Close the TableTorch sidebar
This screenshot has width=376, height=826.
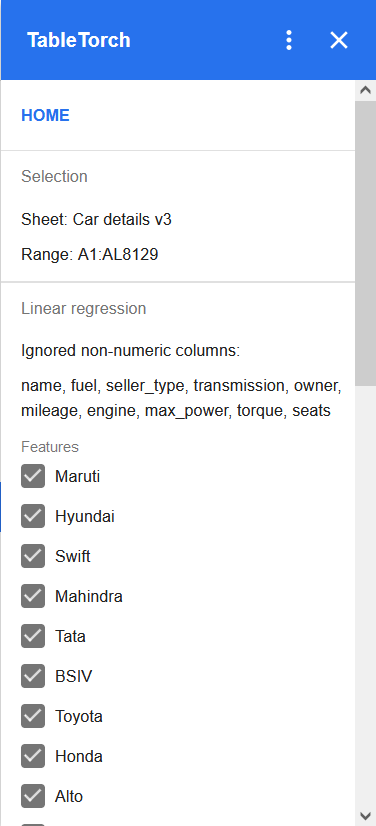[x=339, y=40]
